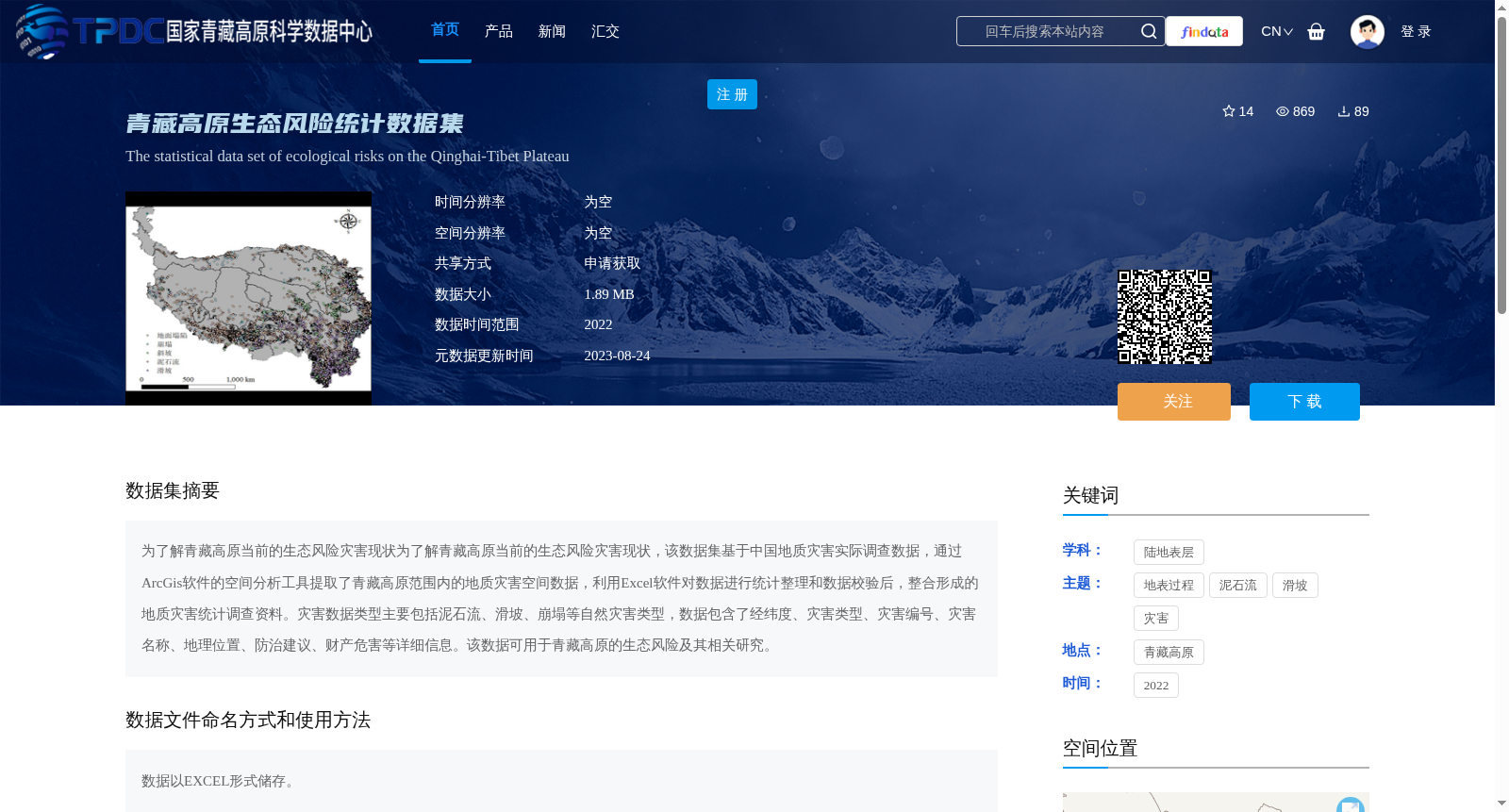Click the orange 关注 button
Image resolution: width=1509 pixels, height=812 pixels.
pyautogui.click(x=1174, y=402)
